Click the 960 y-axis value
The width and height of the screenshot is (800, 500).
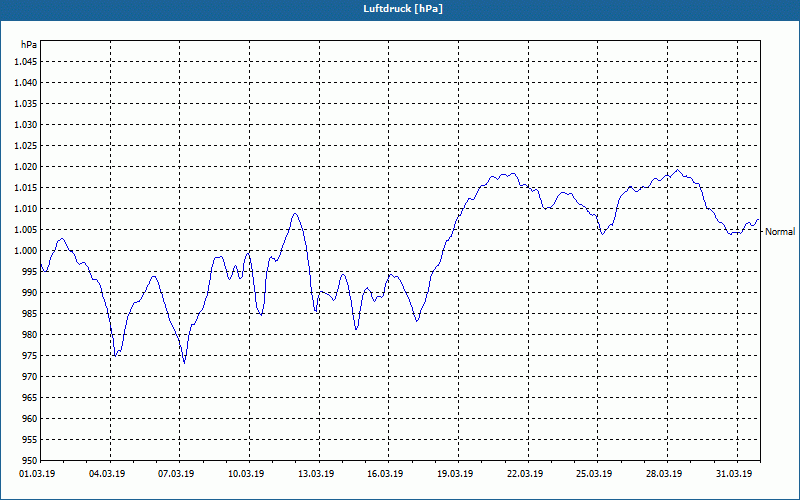tap(30, 419)
